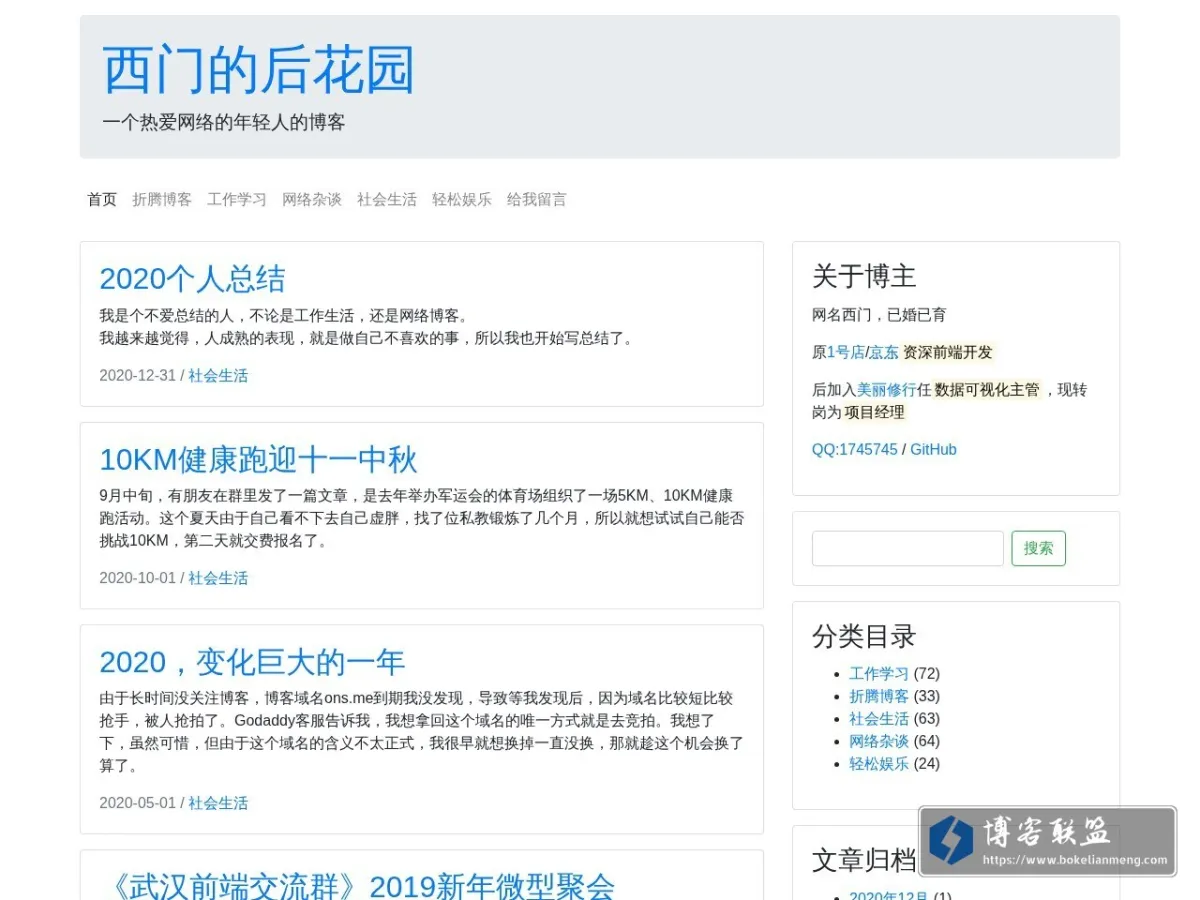The width and height of the screenshot is (1200, 900).
Task: Click the highlighted text 数据可视化主管
Action: [987, 390]
